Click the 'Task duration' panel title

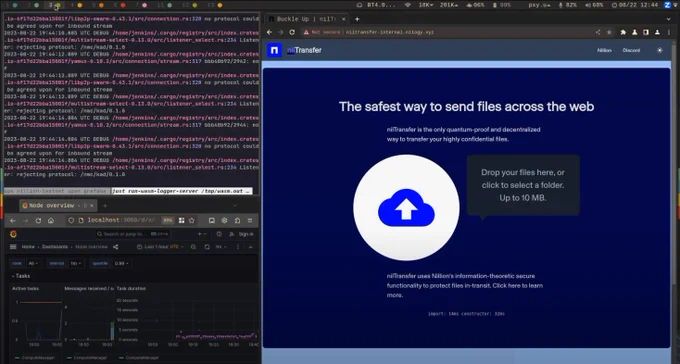(x=131, y=289)
